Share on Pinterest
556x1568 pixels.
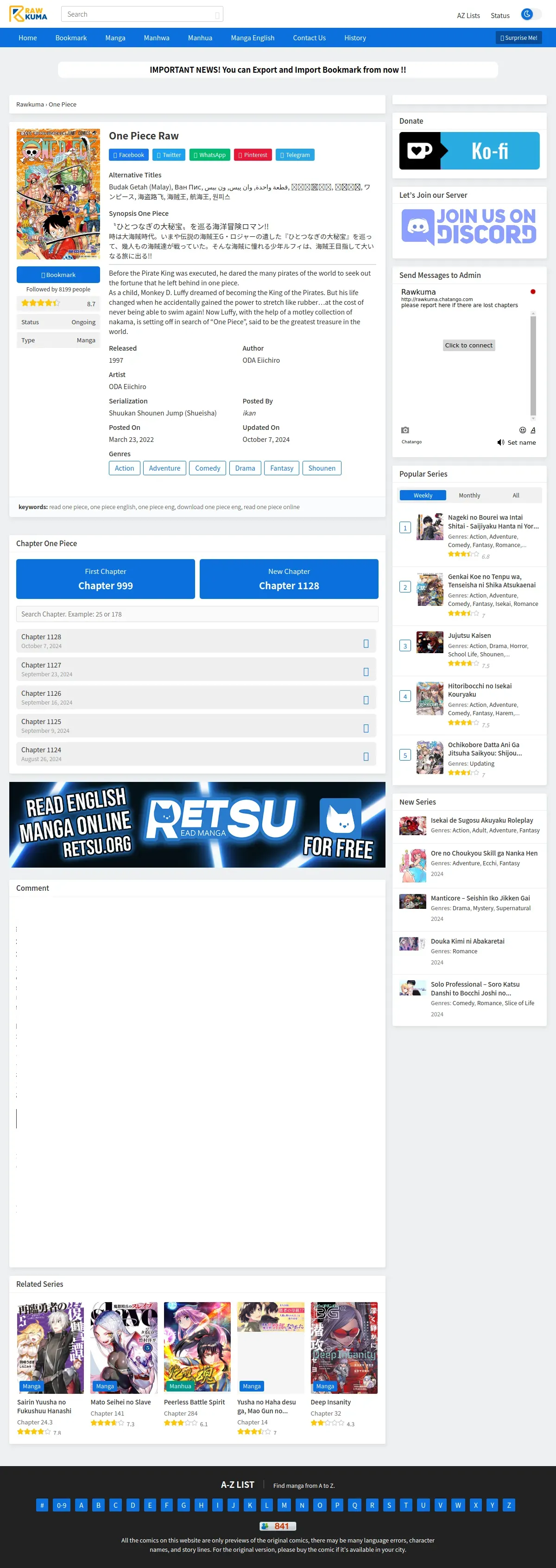(x=253, y=155)
